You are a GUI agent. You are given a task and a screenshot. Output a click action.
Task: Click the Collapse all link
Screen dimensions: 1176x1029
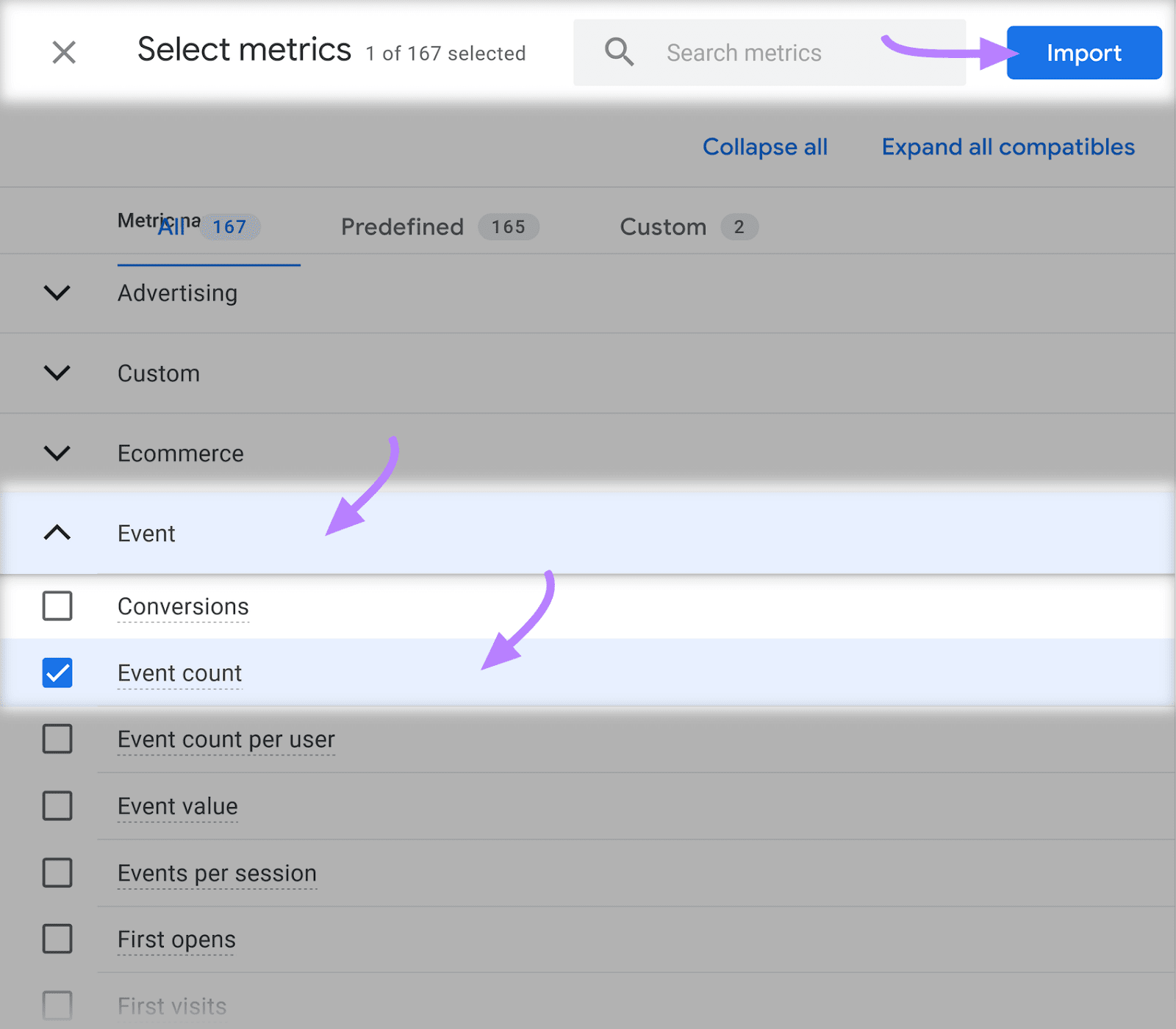765,147
